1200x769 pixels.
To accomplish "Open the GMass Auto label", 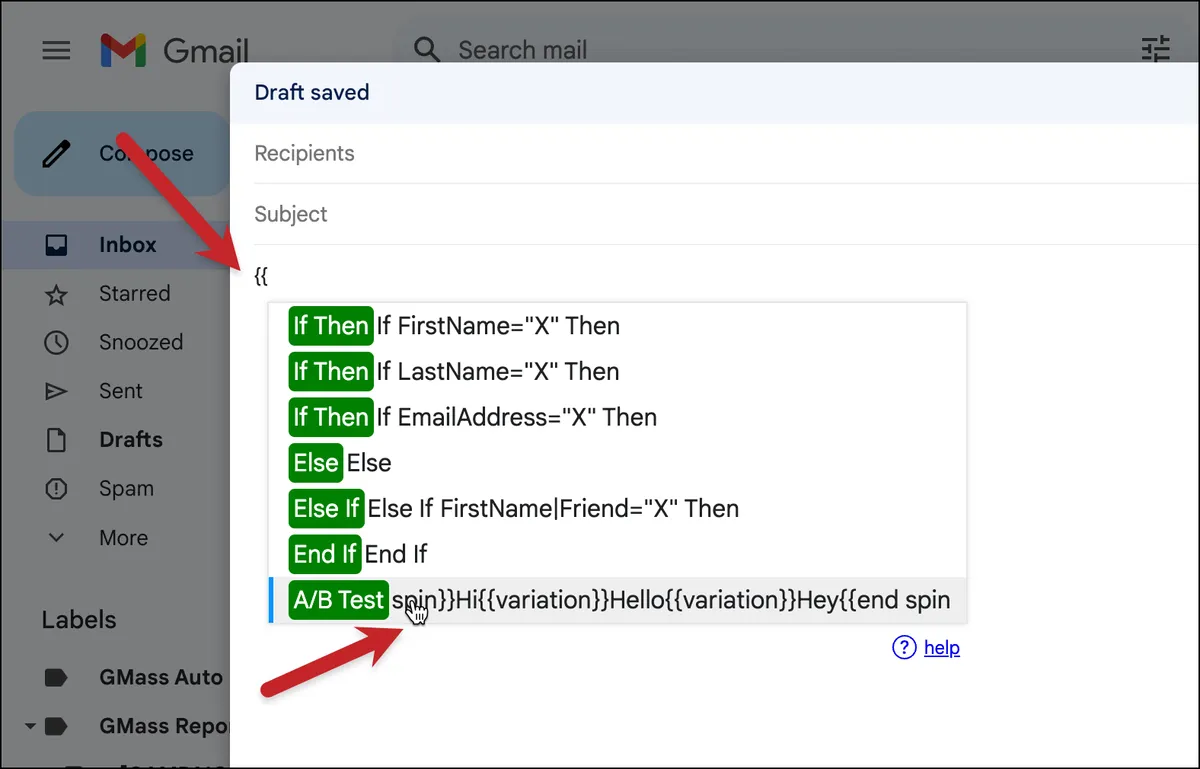I will pos(161,677).
